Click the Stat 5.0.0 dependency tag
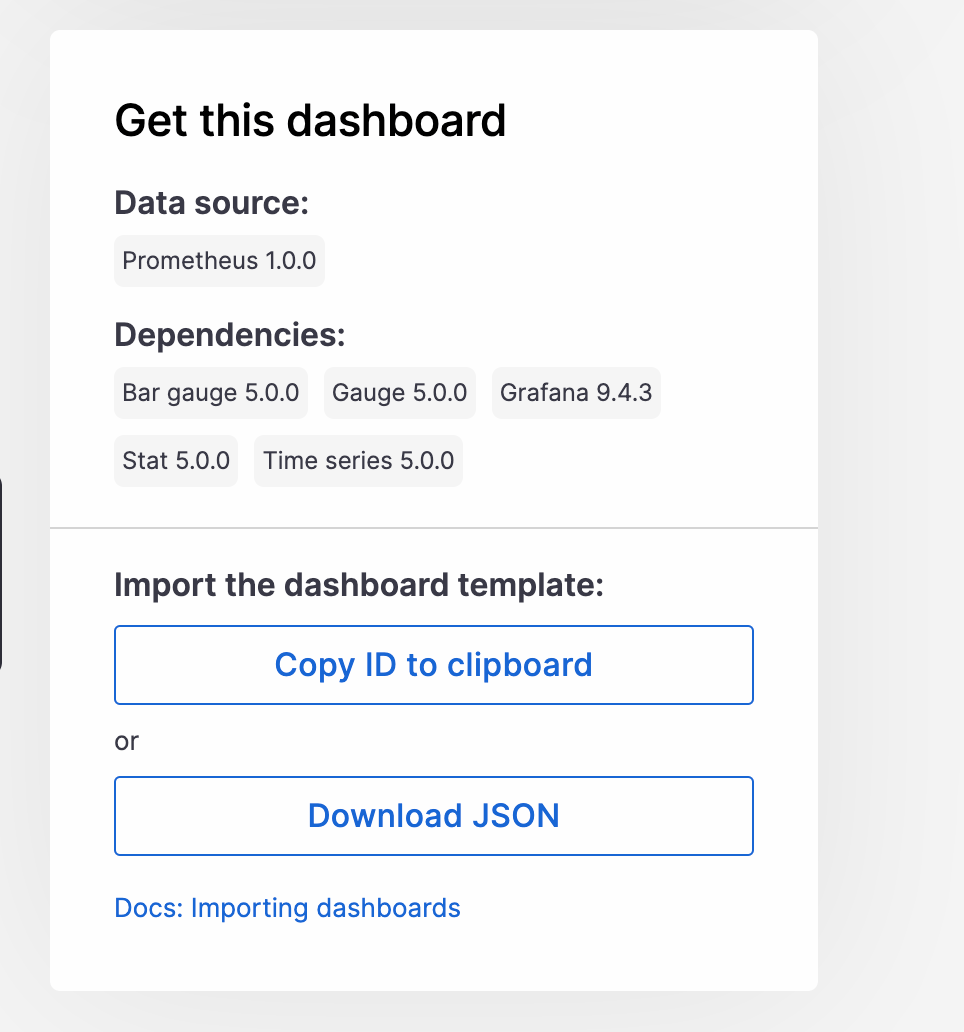This screenshot has height=1032, width=964. (176, 461)
